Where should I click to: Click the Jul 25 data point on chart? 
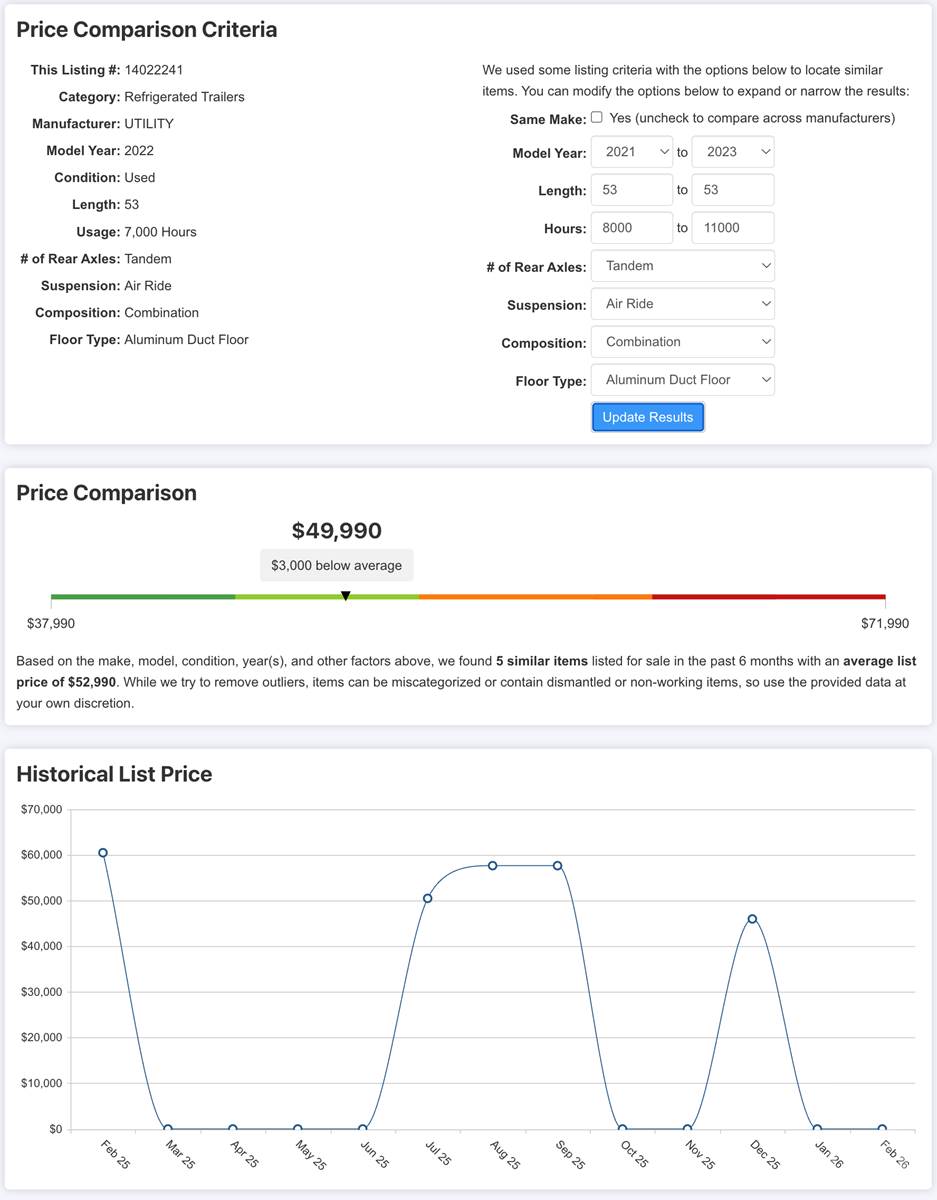coord(428,898)
